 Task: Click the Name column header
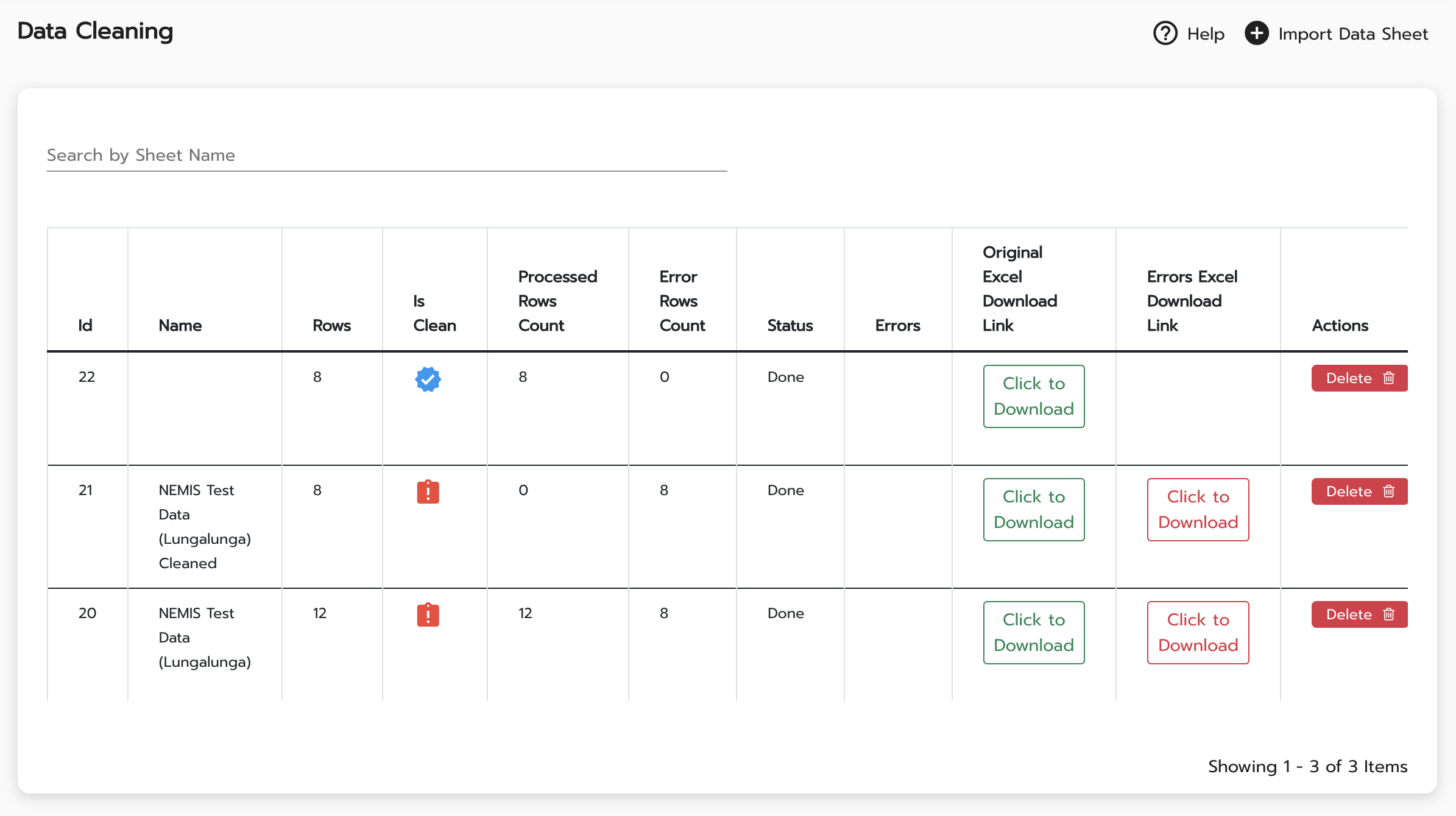[180, 325]
